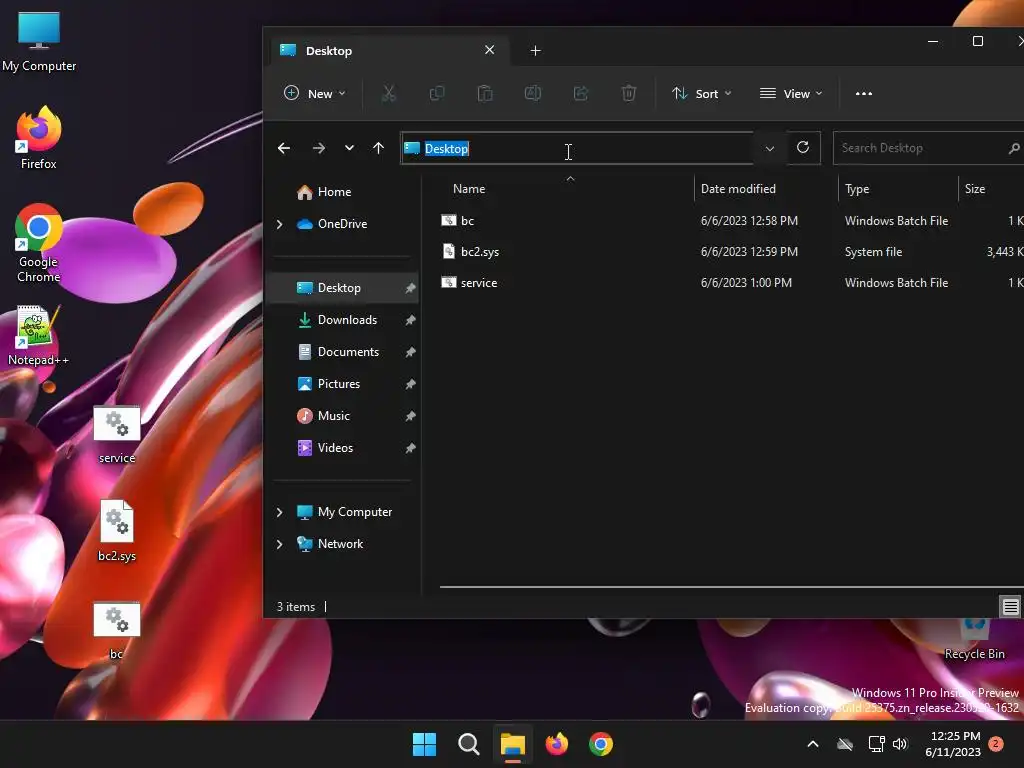Open the clock and date in taskbar
The image size is (1024, 768).
point(953,744)
